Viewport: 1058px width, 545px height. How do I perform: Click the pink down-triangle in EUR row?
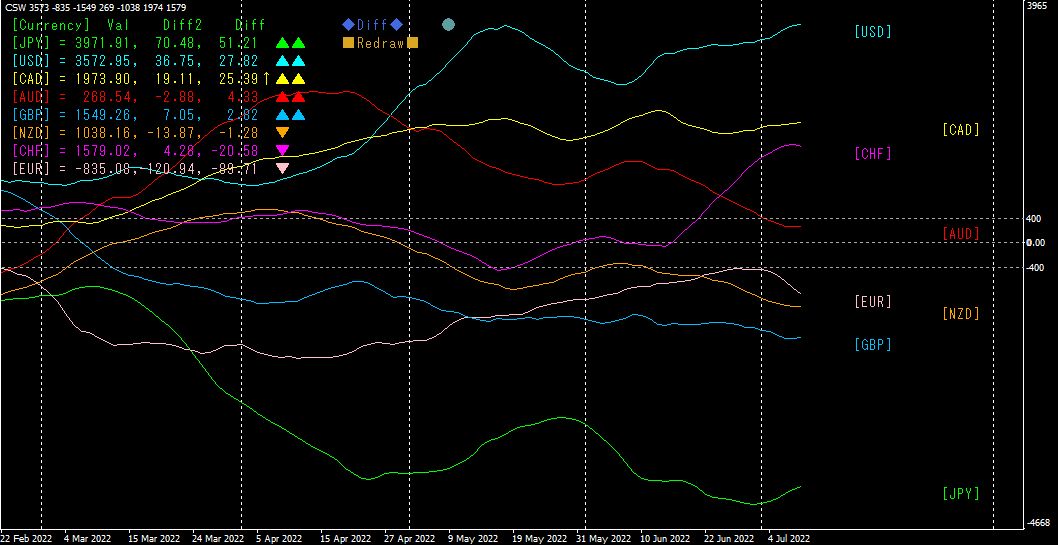[x=283, y=169]
